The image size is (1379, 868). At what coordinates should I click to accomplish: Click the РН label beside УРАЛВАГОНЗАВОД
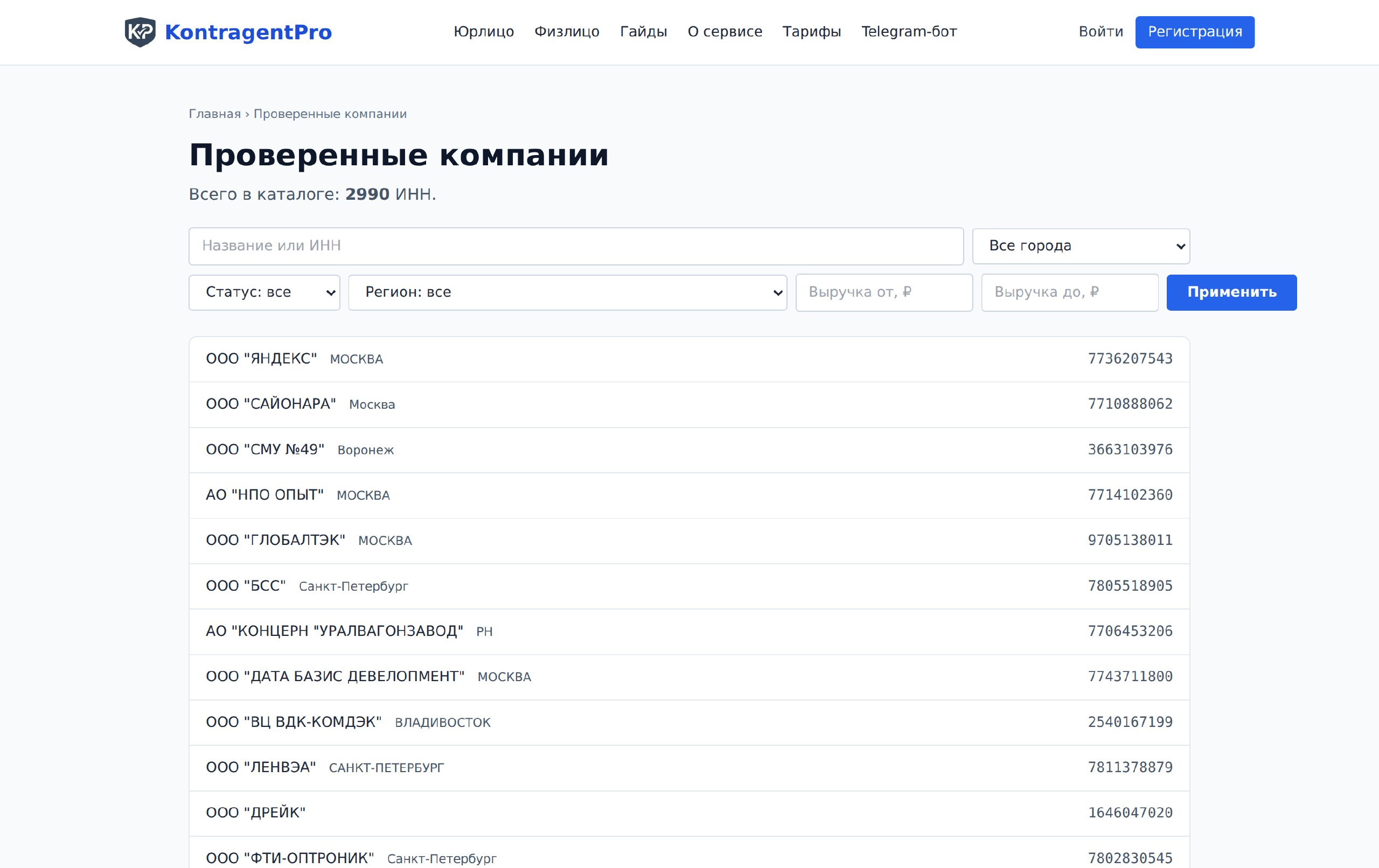tap(484, 632)
